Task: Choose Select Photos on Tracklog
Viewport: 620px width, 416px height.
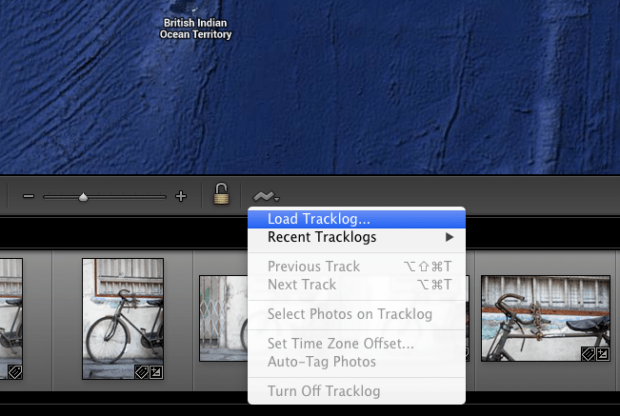Action: click(x=357, y=314)
